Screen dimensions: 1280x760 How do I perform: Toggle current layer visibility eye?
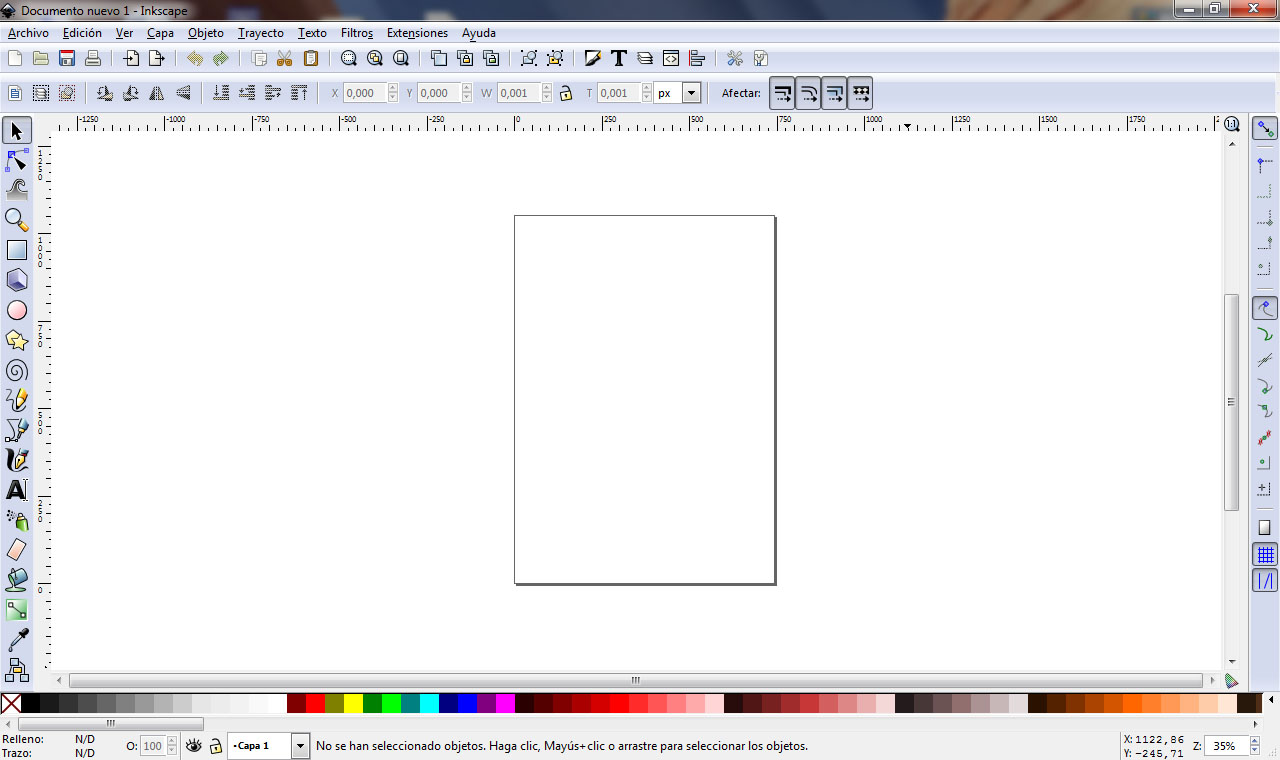[194, 746]
